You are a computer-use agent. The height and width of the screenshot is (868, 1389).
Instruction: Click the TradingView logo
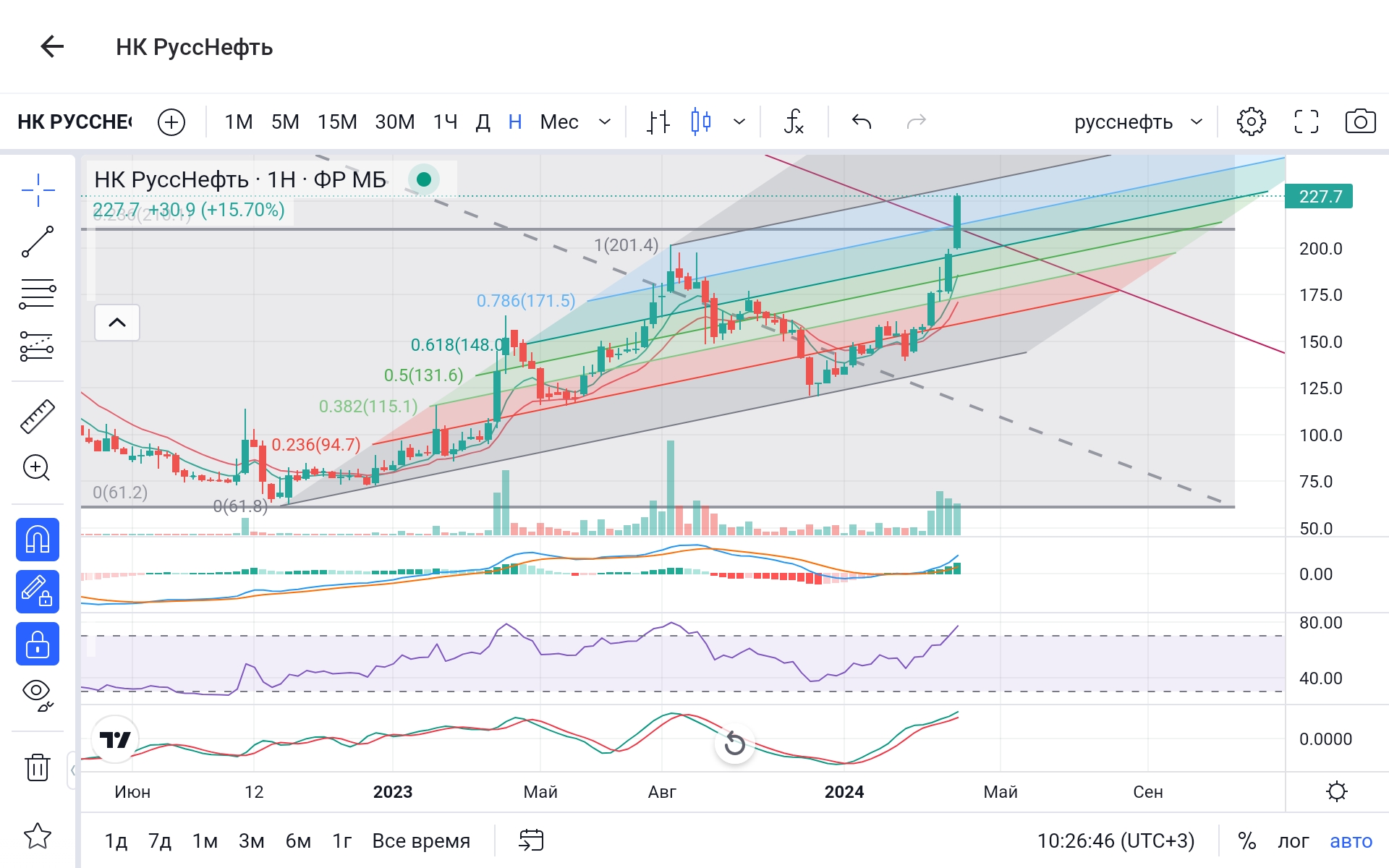pos(115,739)
